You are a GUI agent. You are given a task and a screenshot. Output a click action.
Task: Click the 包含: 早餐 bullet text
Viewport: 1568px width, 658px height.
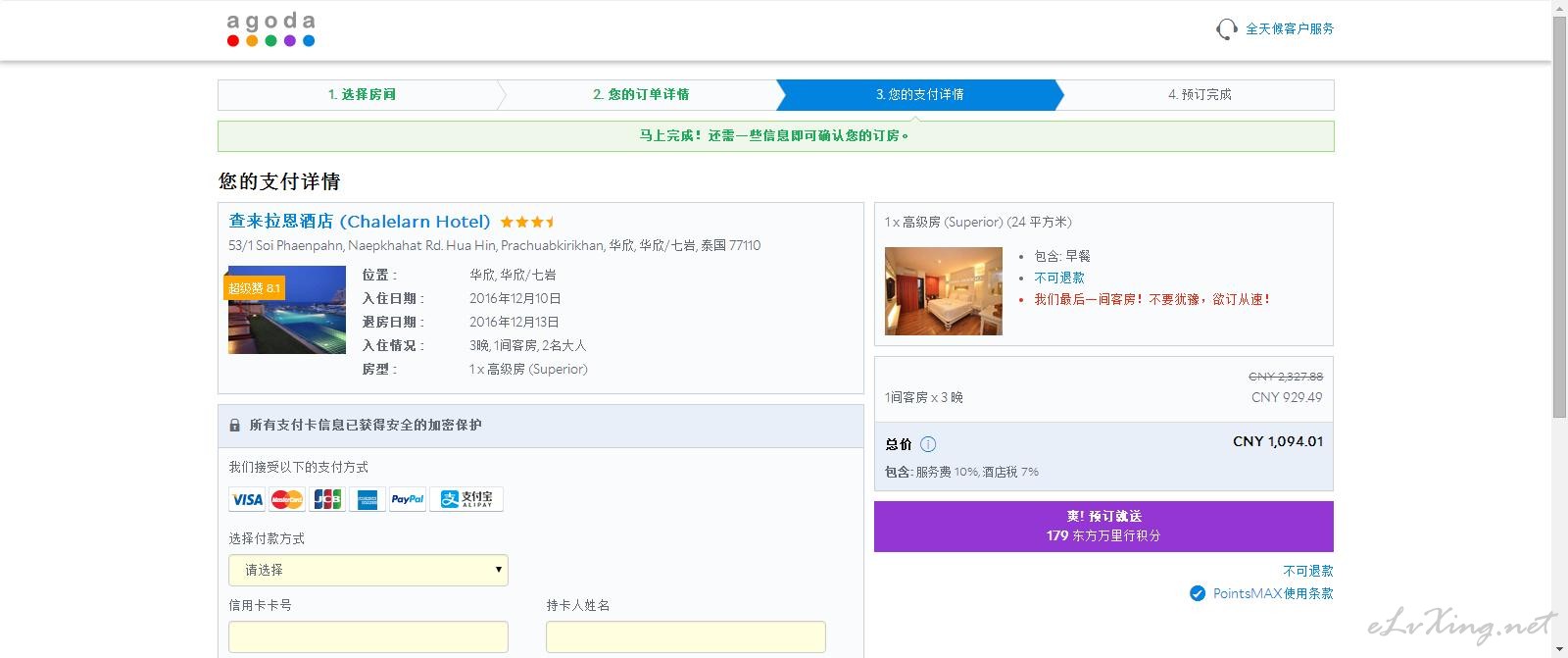1062,256
